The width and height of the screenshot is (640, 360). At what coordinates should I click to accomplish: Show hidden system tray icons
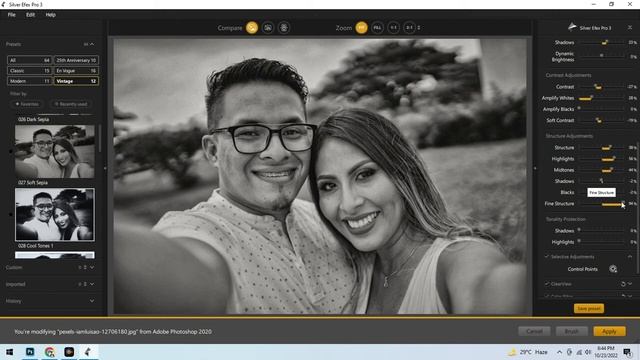click(x=559, y=352)
